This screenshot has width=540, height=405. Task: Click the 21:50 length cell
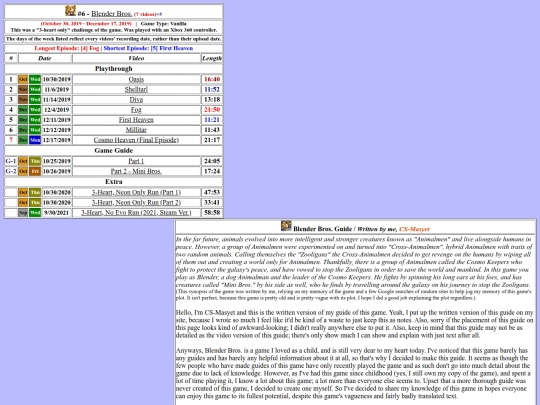[x=212, y=110]
